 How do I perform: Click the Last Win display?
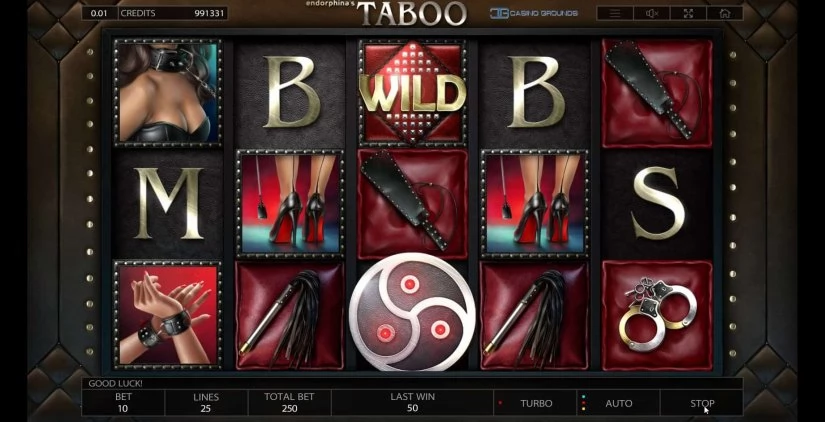(412, 403)
